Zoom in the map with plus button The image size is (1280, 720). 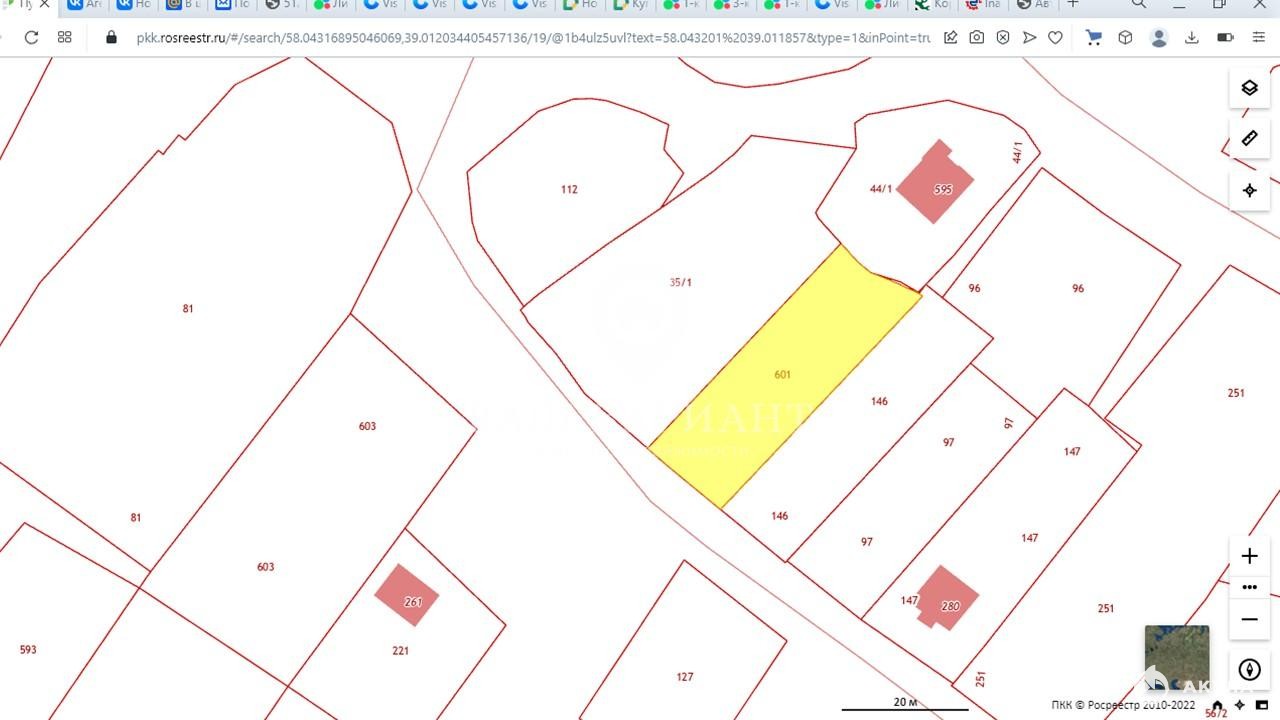1249,556
